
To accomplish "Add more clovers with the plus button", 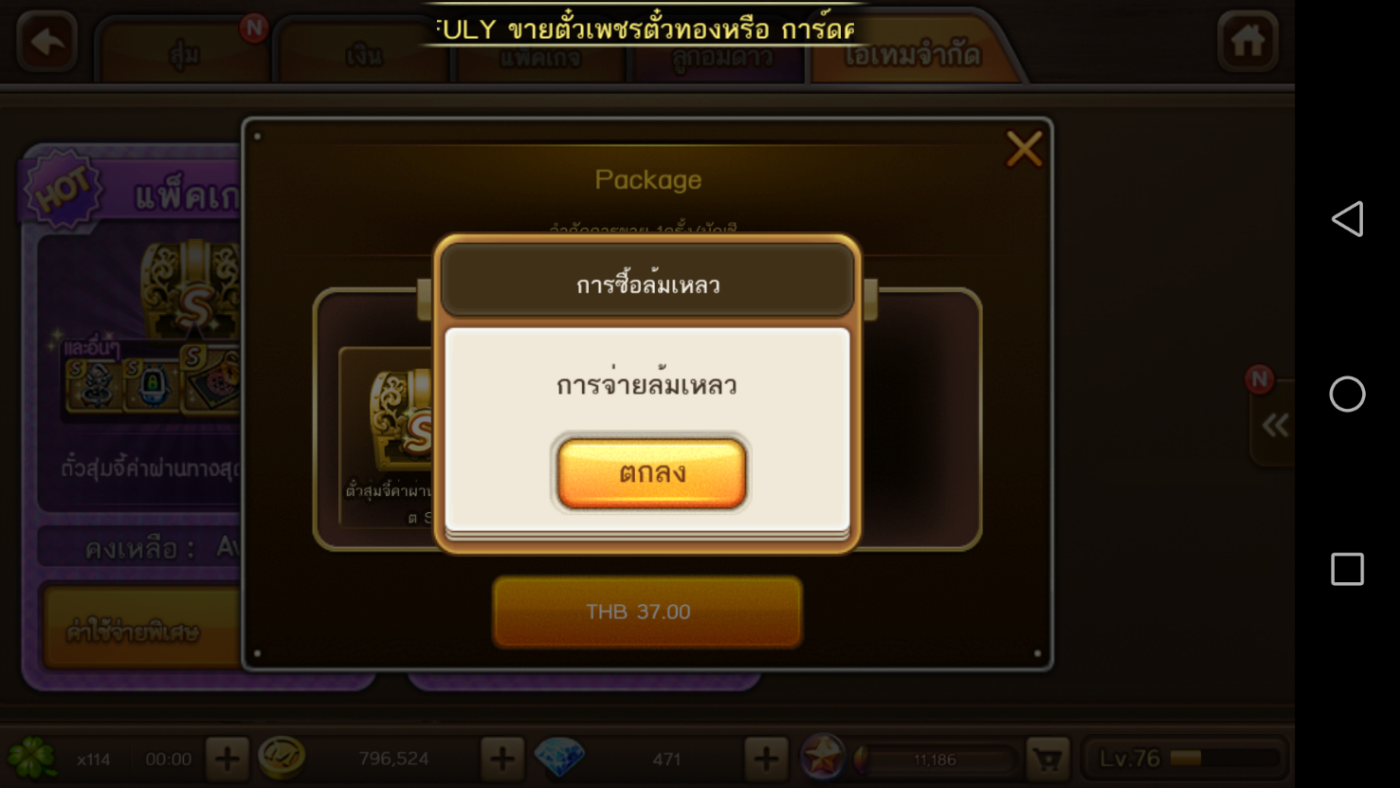I will pyautogui.click(x=227, y=759).
